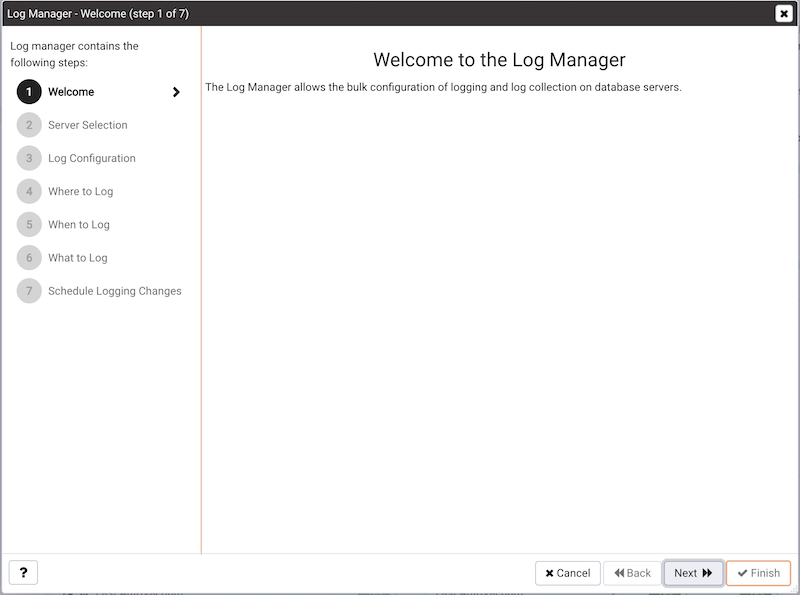This screenshot has width=800, height=595.
Task: Click the chevron arrow beside Welcome
Action: pos(176,92)
